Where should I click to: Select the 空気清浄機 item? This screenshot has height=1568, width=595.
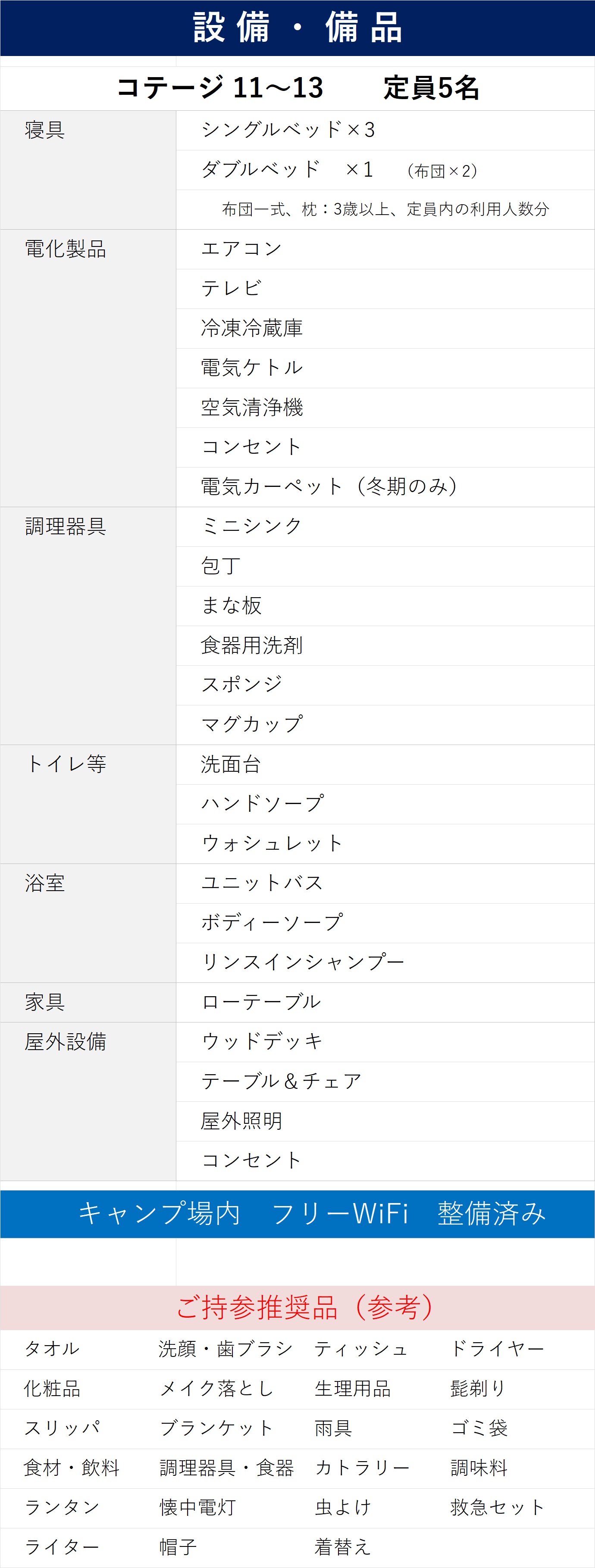[251, 407]
